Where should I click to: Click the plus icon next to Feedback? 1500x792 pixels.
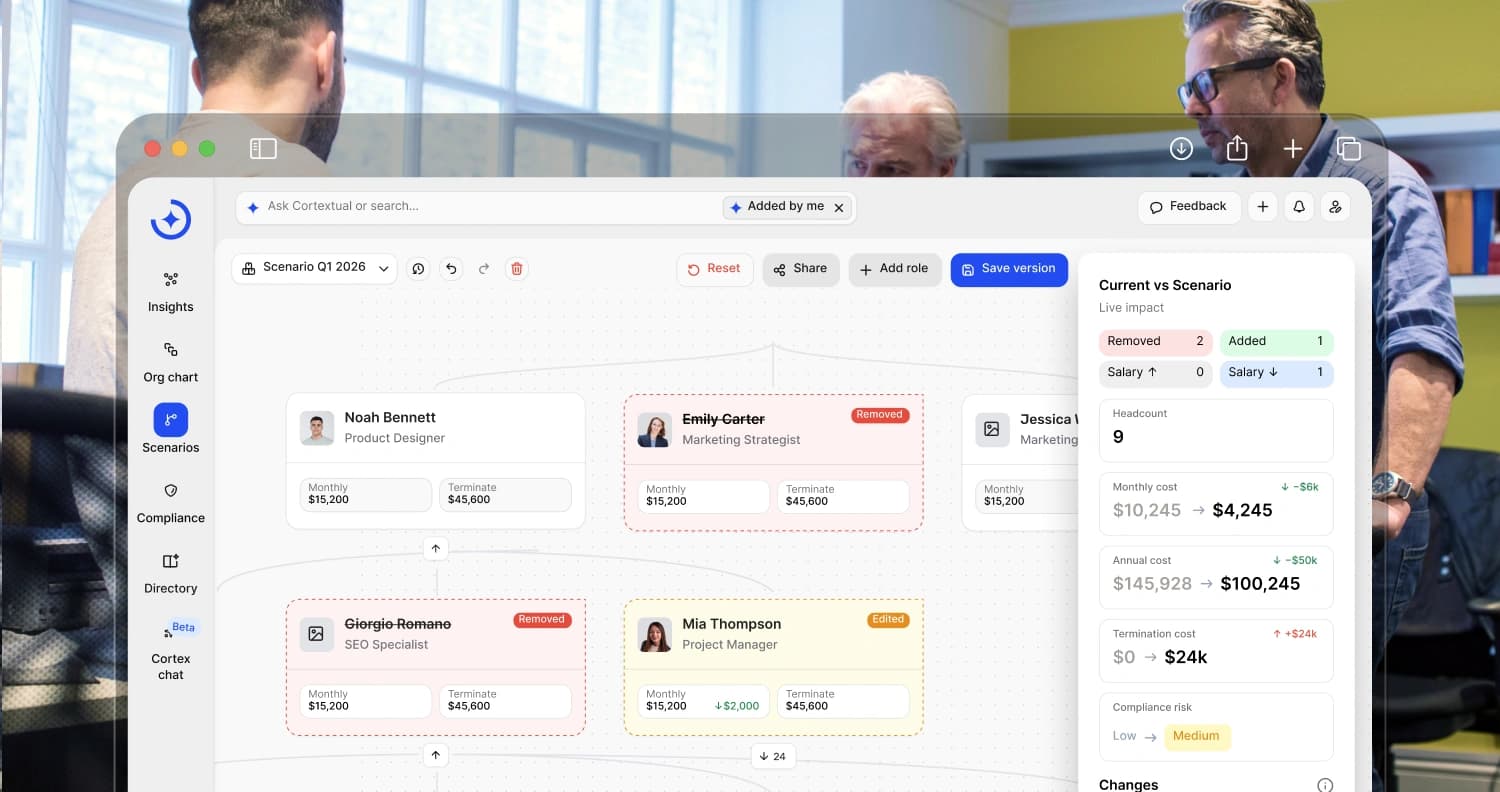[1263, 207]
